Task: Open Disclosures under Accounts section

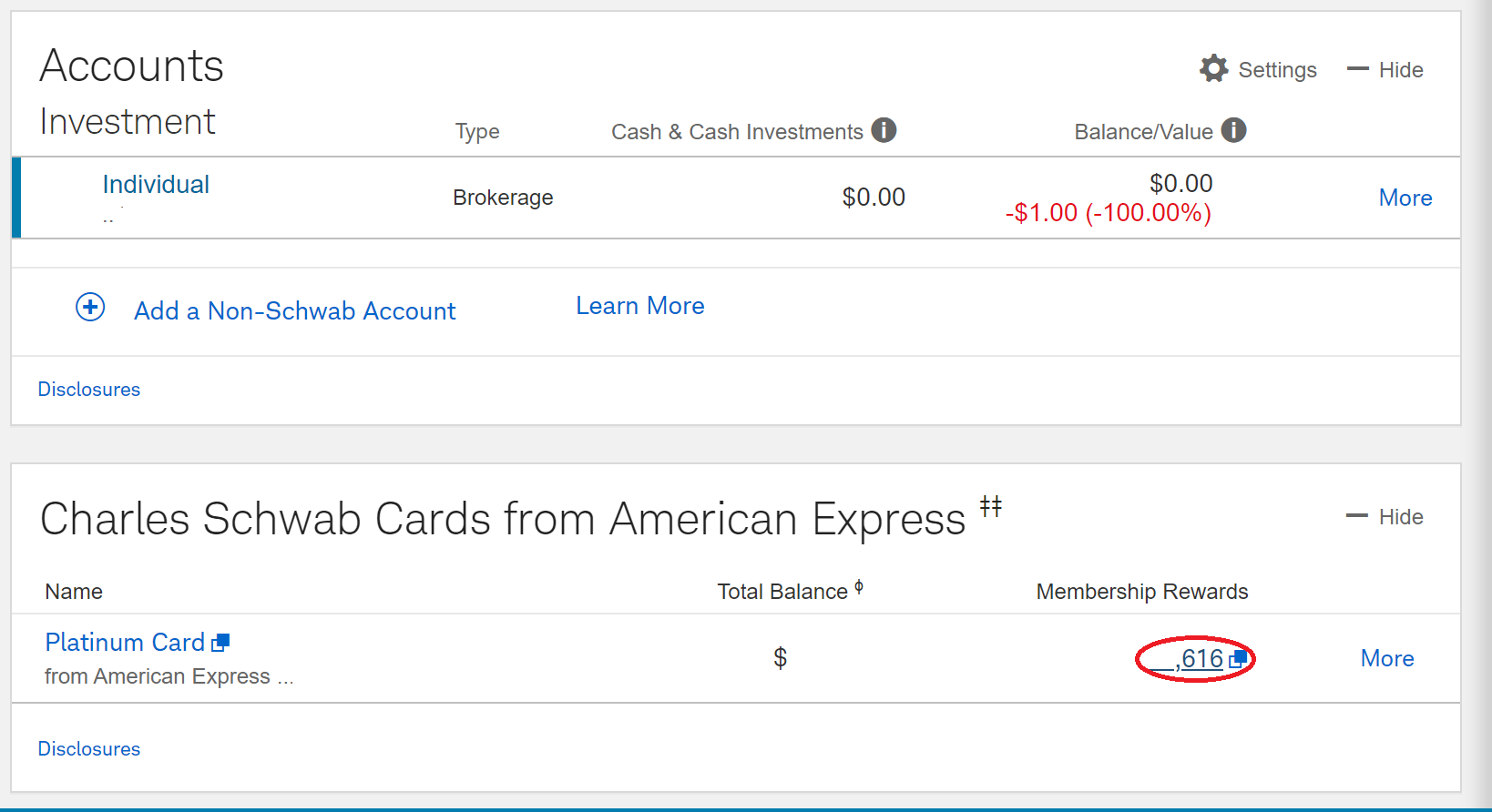Action: 89,390
